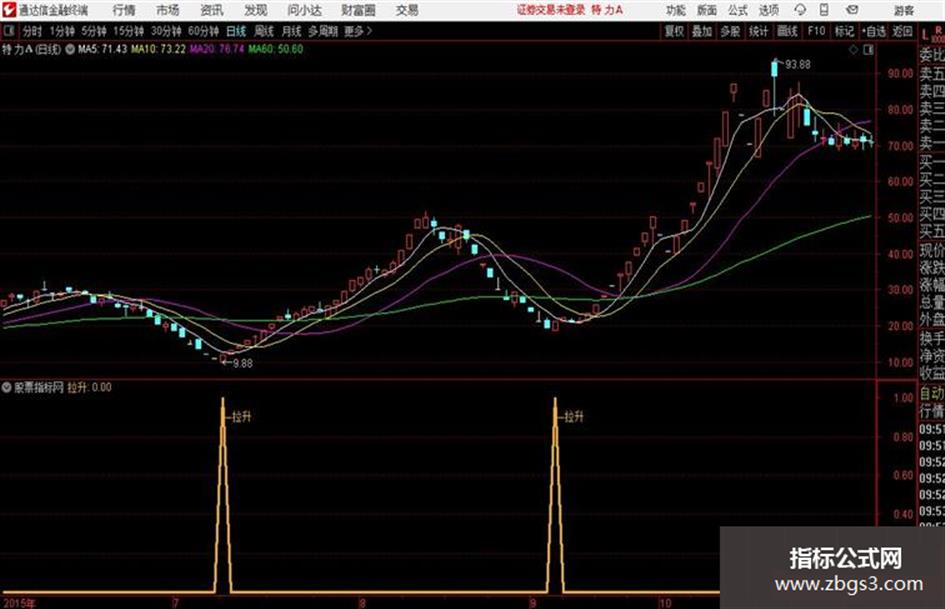Click the 拉升: 0.00 indicator value
Screen dimensions: 945x609
89,388
